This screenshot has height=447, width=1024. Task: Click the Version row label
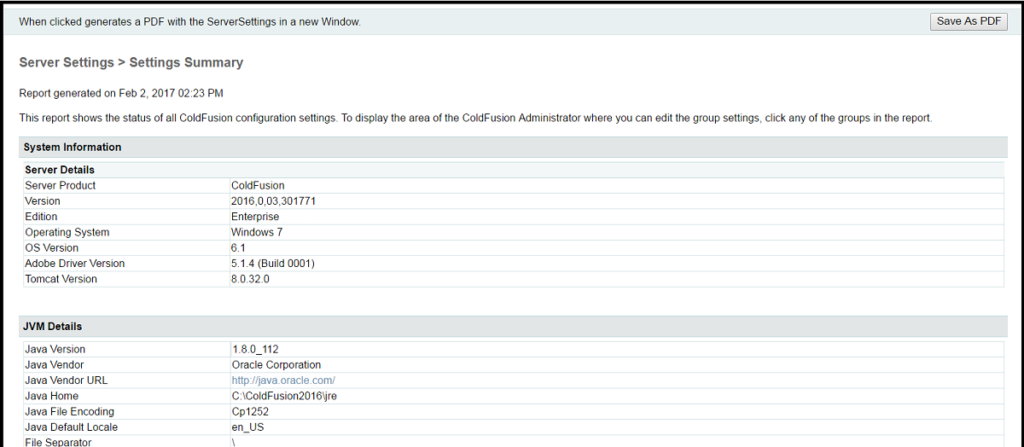[x=42, y=201]
